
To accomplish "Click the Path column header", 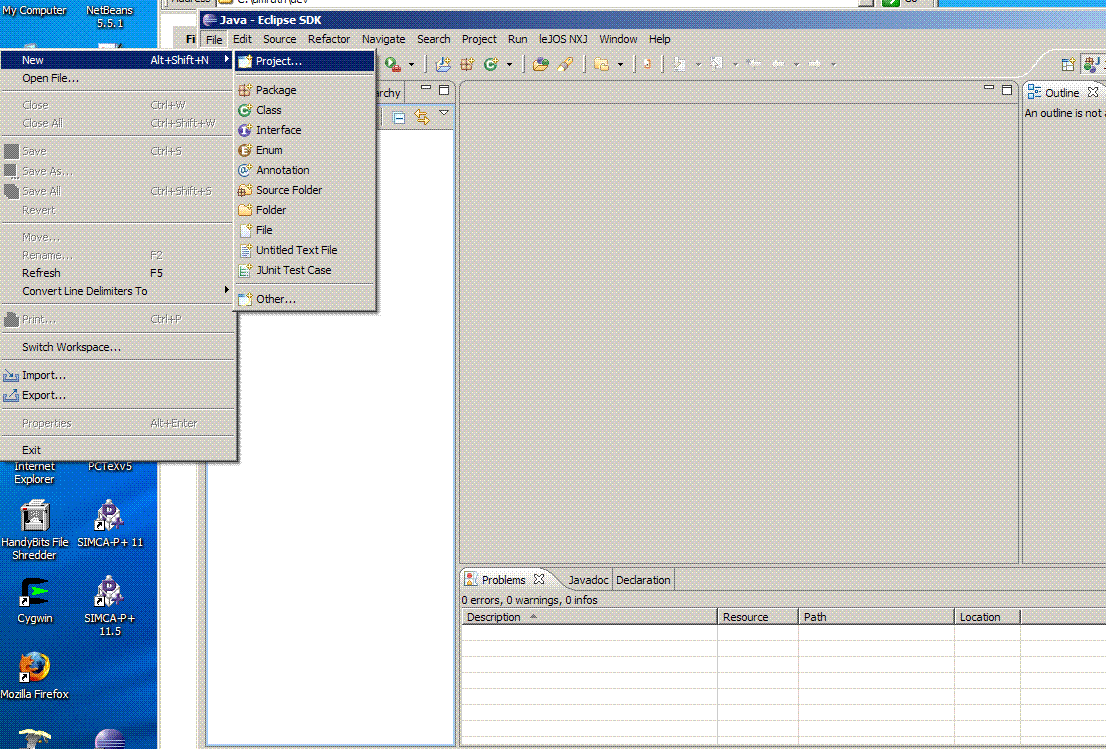I will [x=876, y=617].
